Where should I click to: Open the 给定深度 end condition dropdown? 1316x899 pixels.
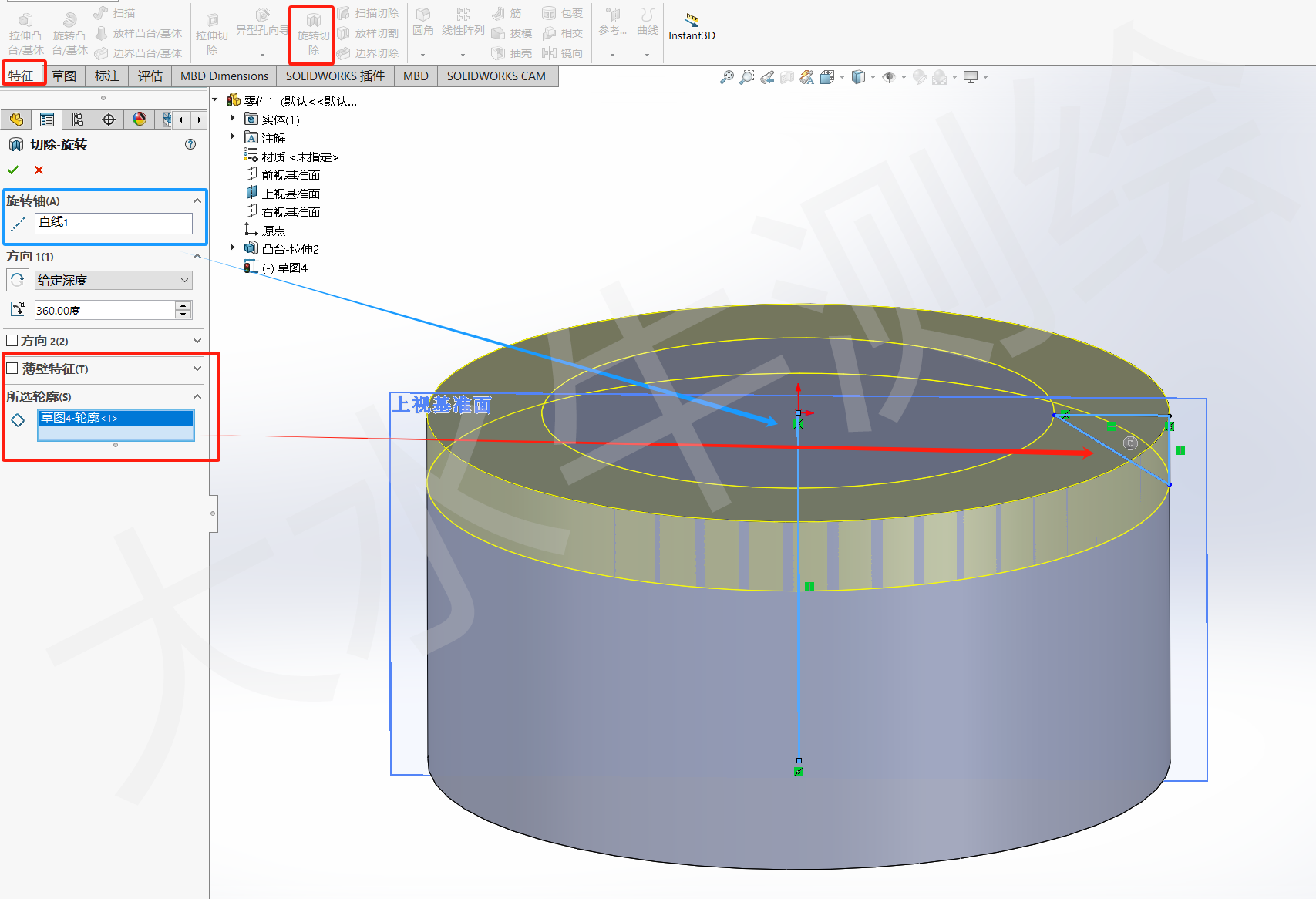[183, 280]
